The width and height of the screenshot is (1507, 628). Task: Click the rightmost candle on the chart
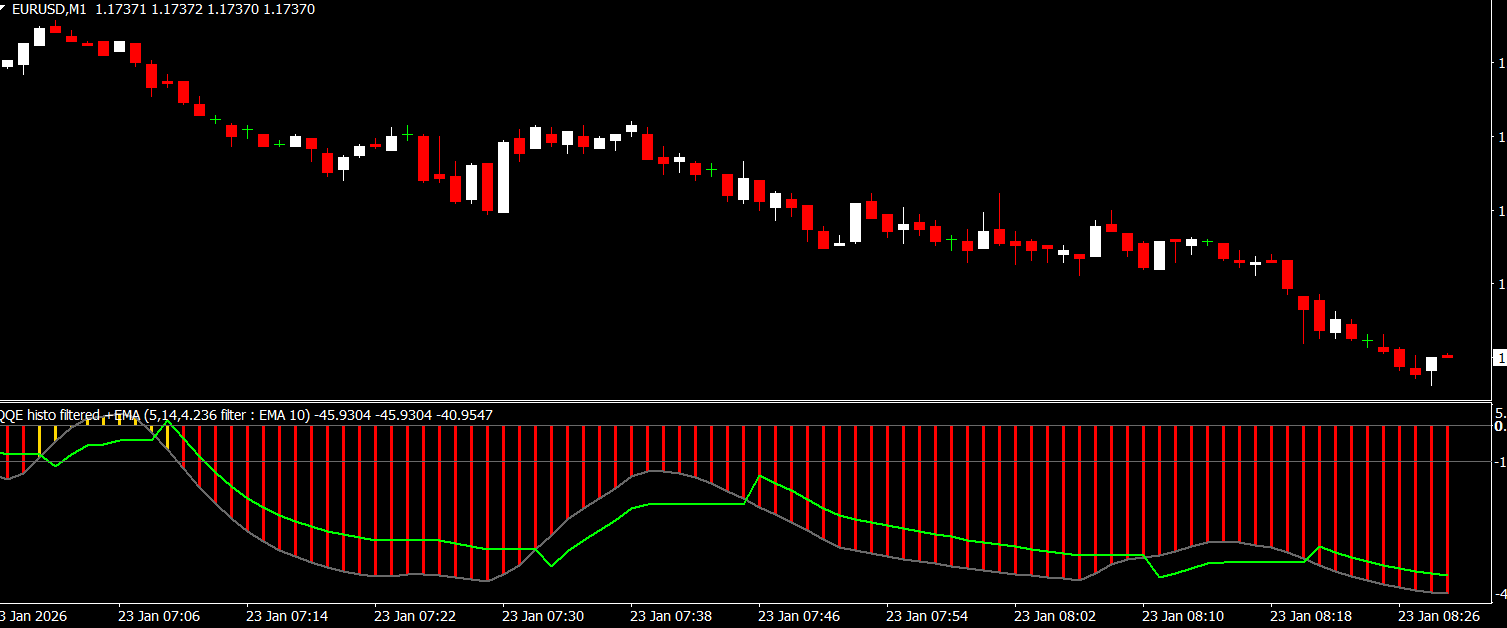click(1447, 356)
